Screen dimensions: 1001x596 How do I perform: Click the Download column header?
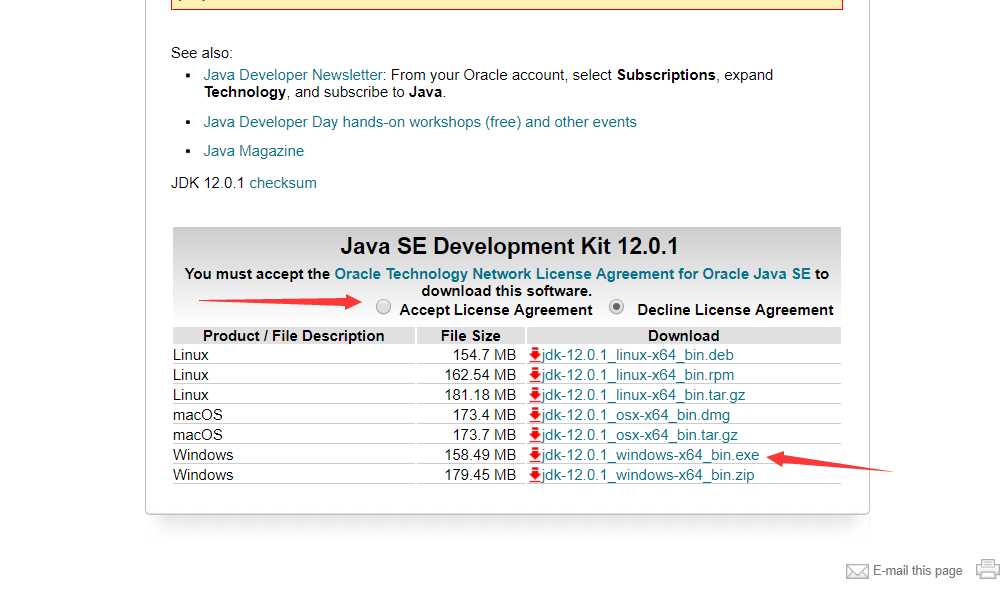(684, 336)
